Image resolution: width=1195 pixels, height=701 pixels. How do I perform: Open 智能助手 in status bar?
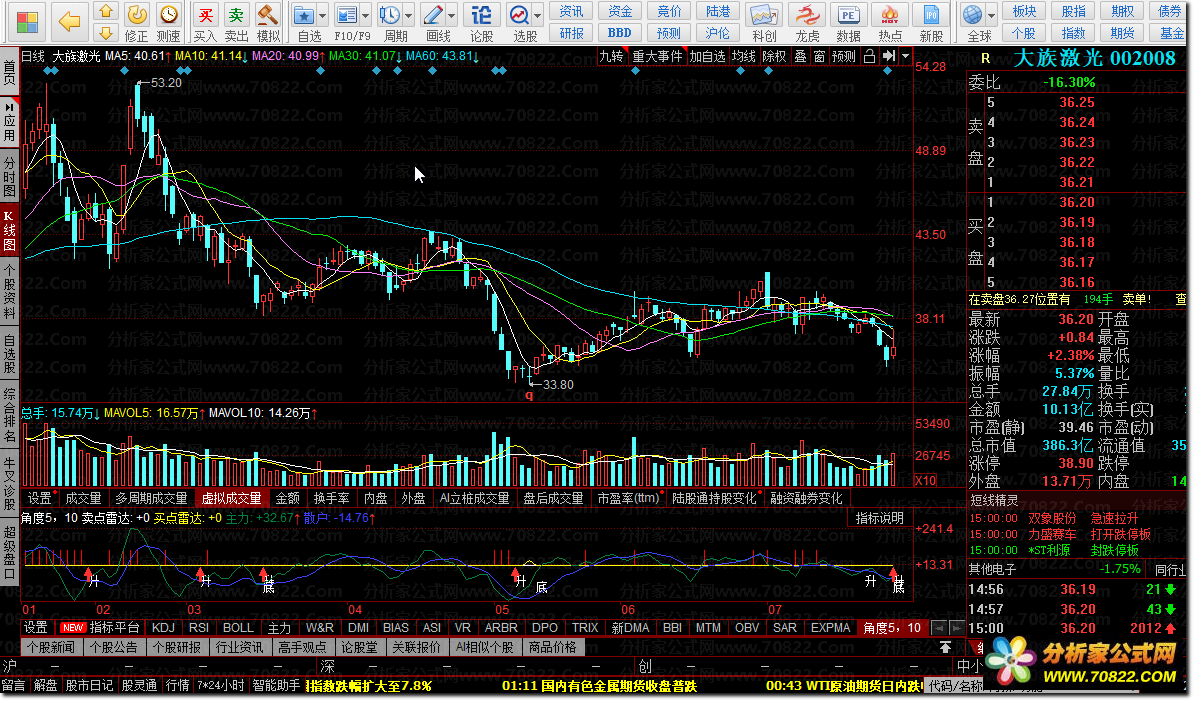pos(276,686)
